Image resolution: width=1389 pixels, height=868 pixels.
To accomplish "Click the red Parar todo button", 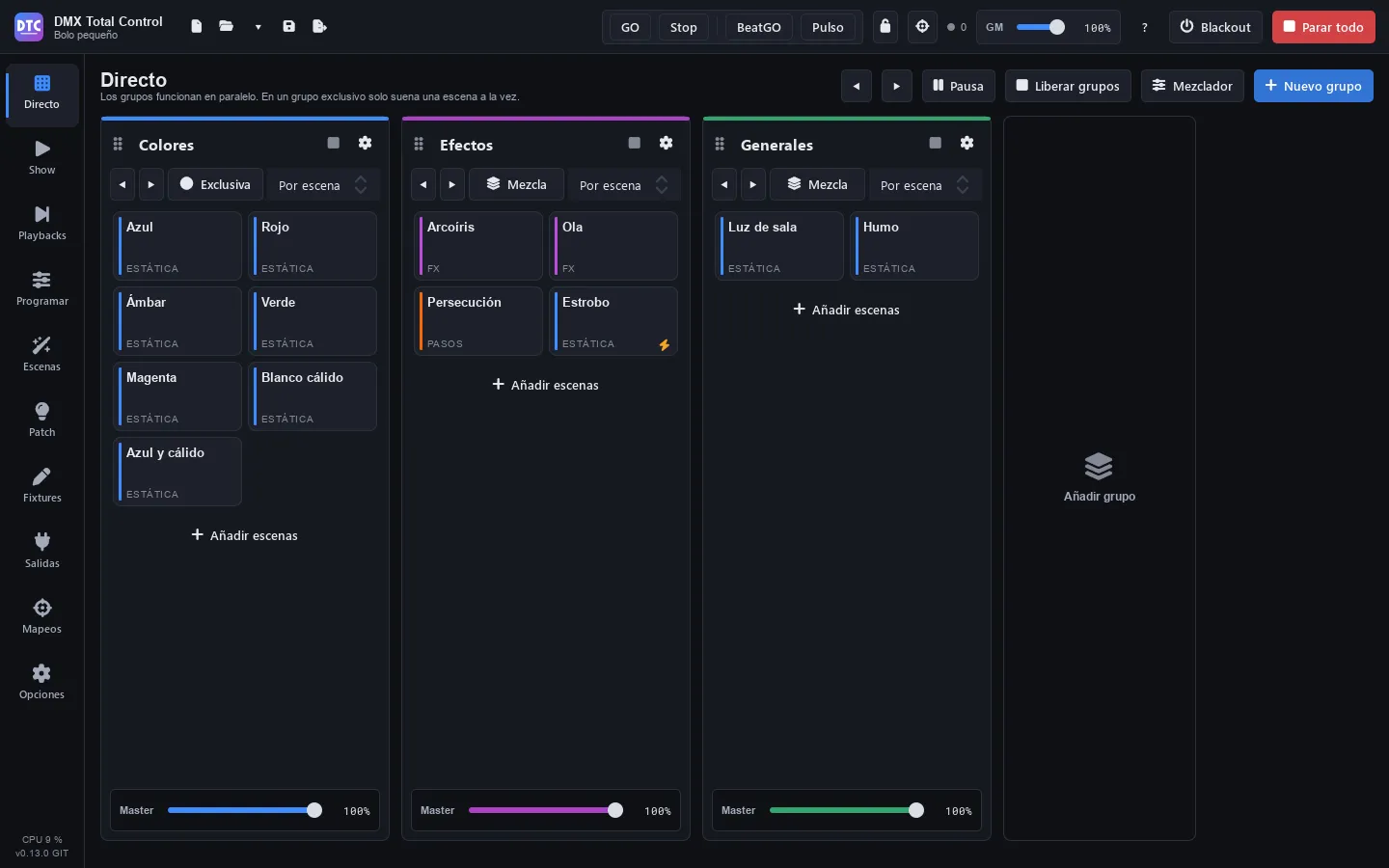I will point(1323,27).
